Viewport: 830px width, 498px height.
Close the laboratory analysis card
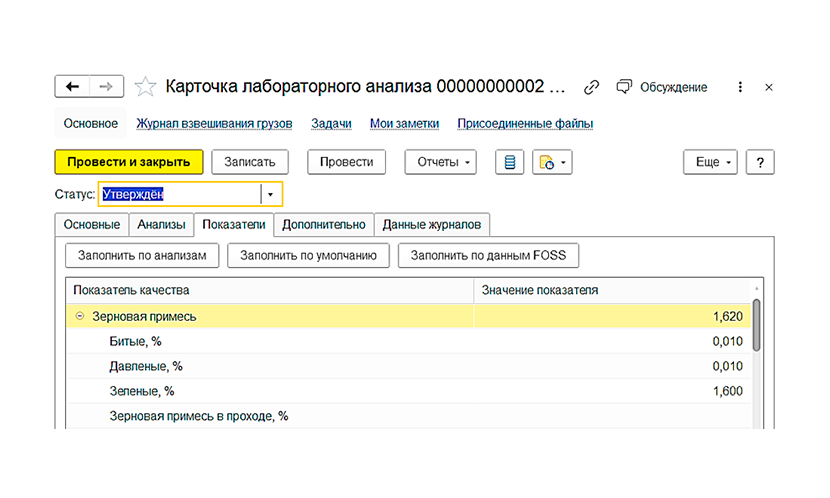tap(769, 87)
